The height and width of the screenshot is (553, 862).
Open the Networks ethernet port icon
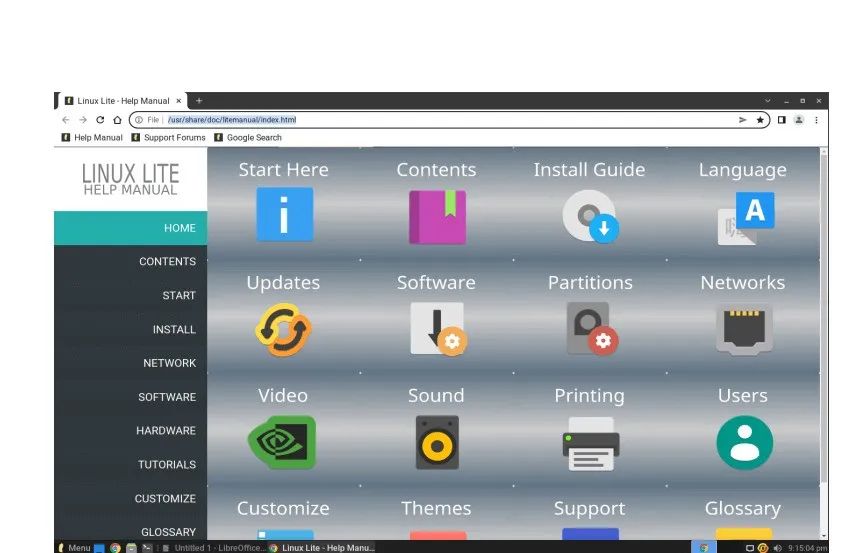point(743,329)
